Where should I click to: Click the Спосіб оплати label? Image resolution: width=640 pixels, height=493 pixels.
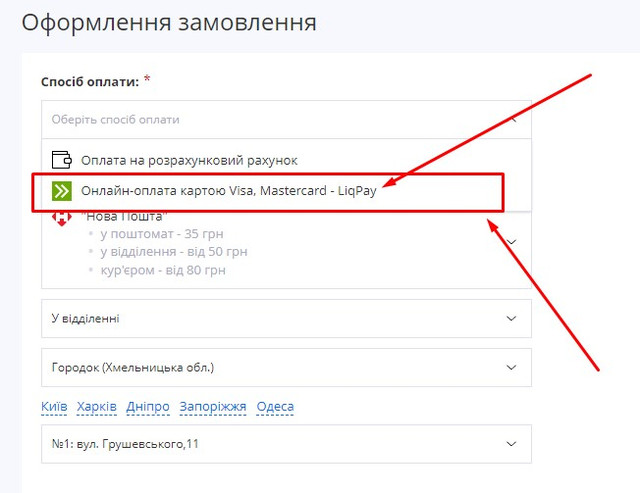click(90, 82)
